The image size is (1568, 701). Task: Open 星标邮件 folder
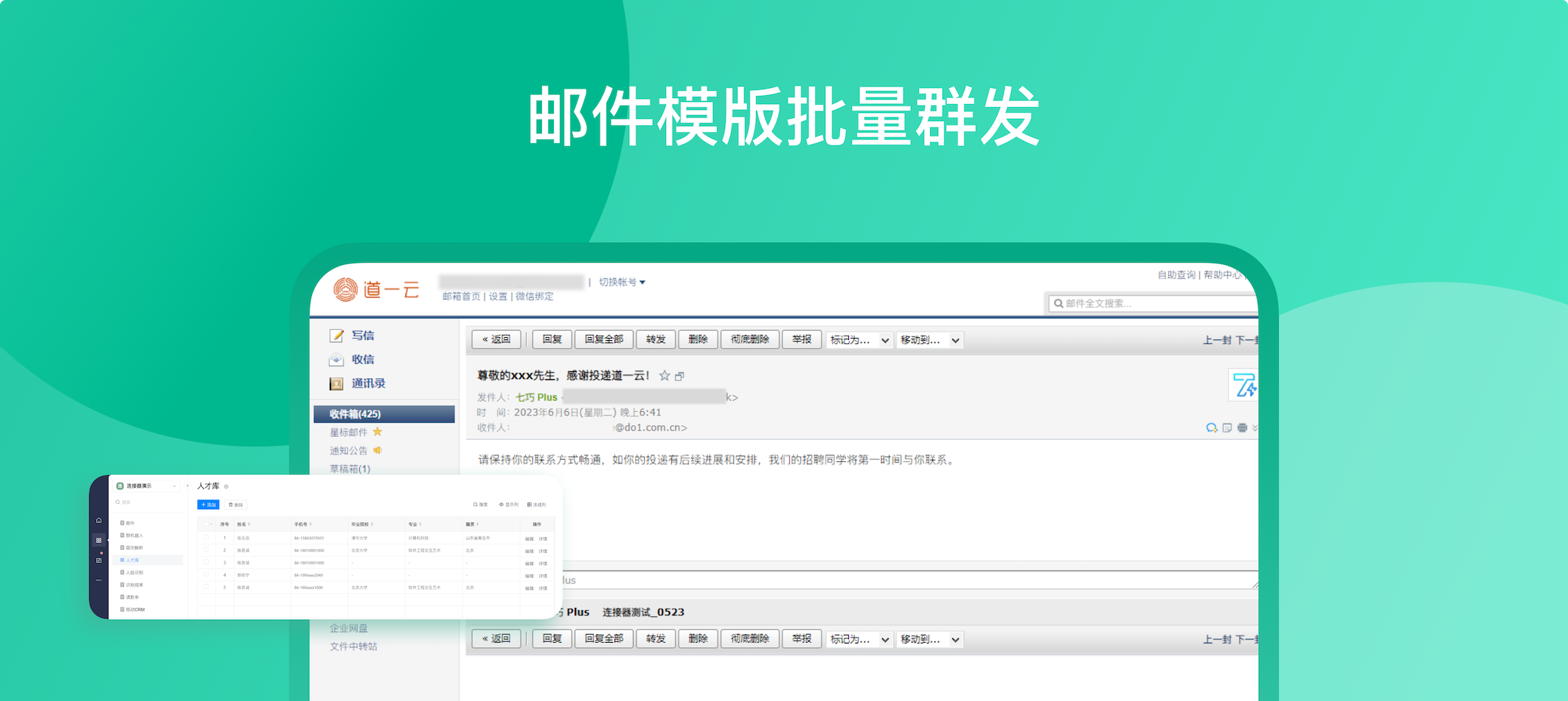click(348, 432)
